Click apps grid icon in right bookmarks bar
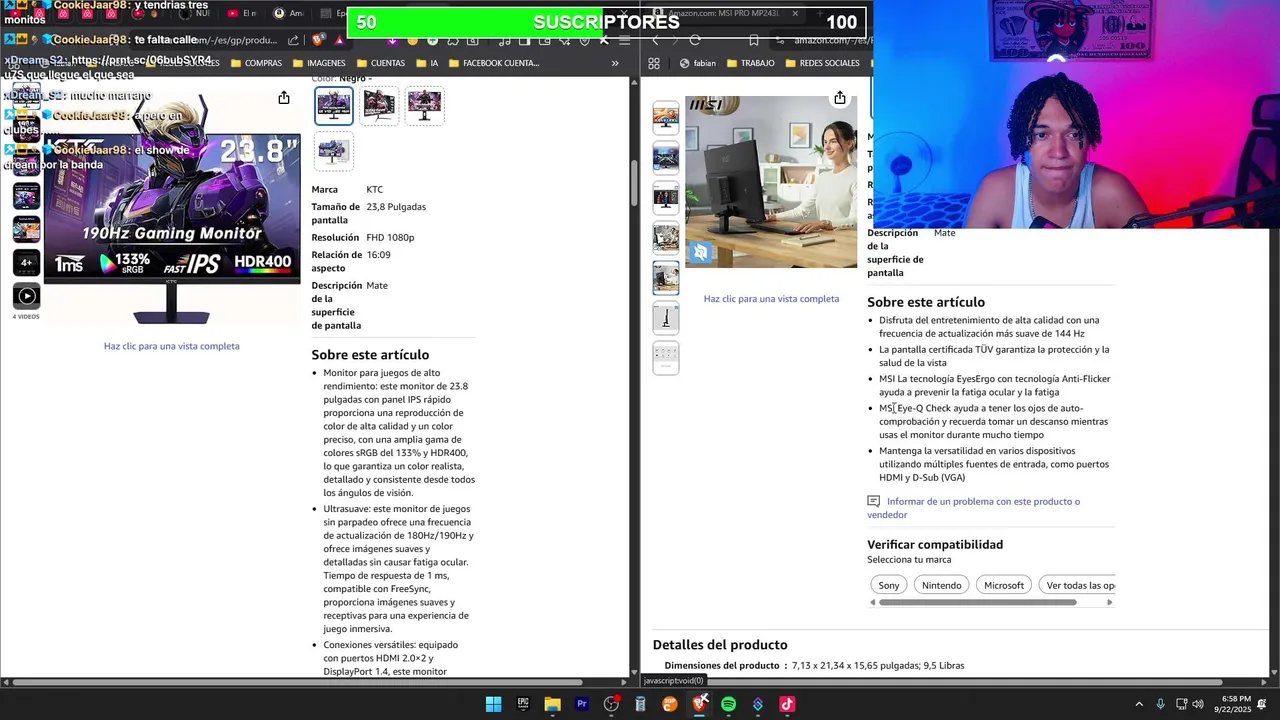The width and height of the screenshot is (1280, 720). (x=654, y=63)
